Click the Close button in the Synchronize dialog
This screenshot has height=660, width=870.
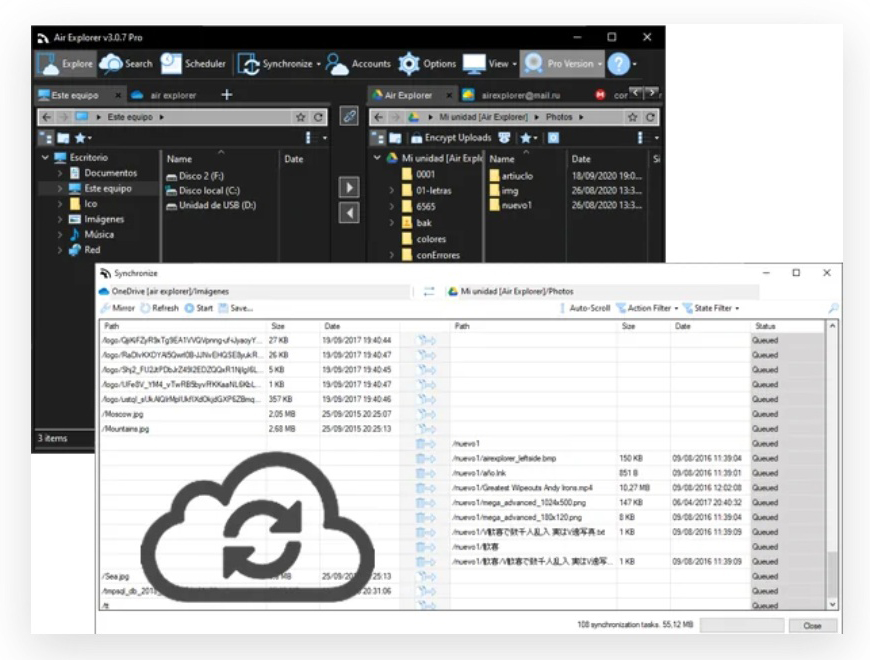(x=811, y=625)
